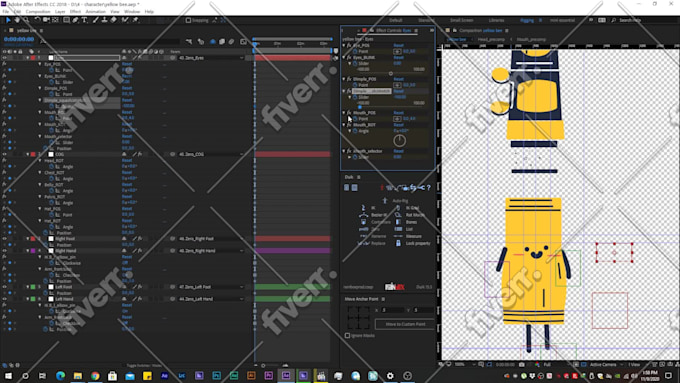Viewport: 680px width, 383px height.
Task: Open the Window menu
Action: pos(132,12)
